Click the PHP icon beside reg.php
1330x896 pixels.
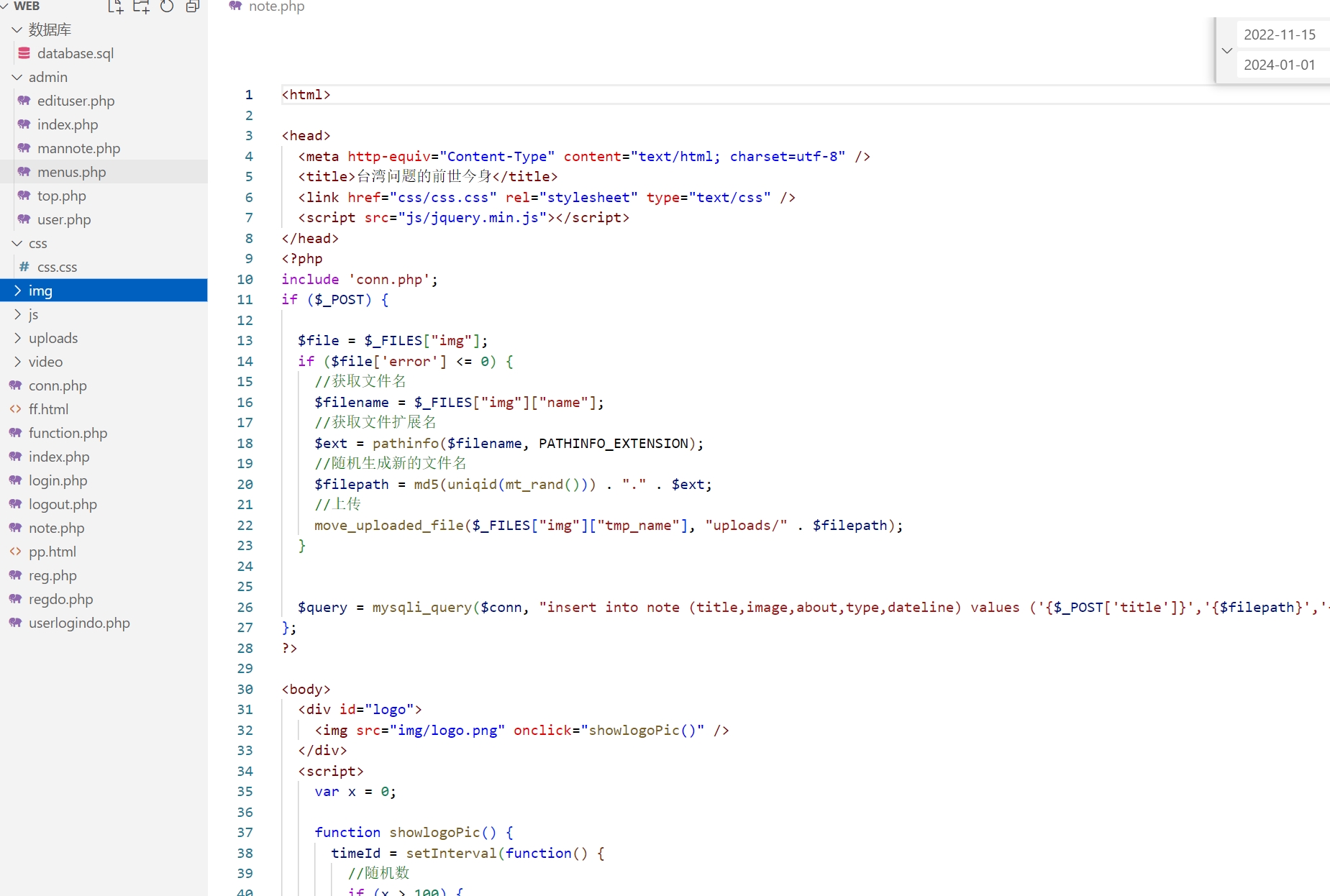tap(16, 575)
